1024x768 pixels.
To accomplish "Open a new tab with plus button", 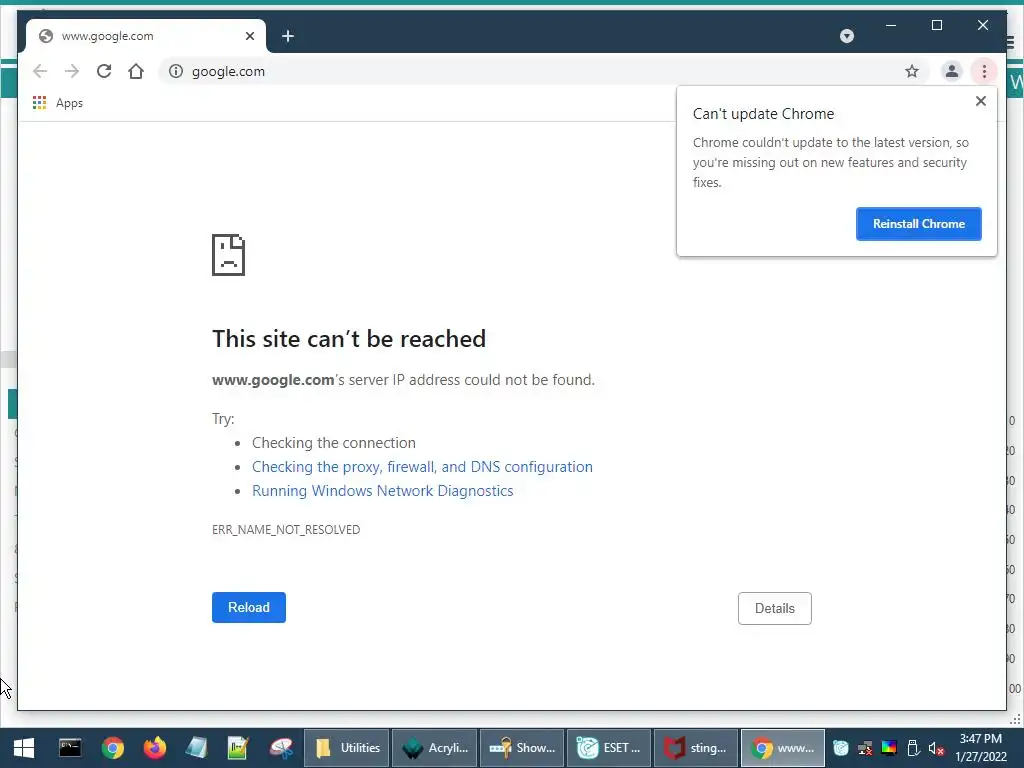I will click(288, 36).
